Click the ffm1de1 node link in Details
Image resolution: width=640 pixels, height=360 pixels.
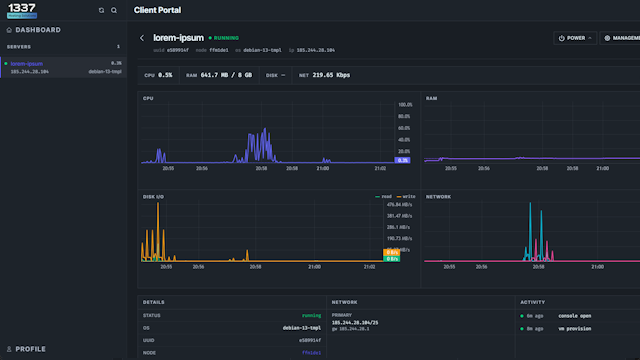(x=311, y=353)
